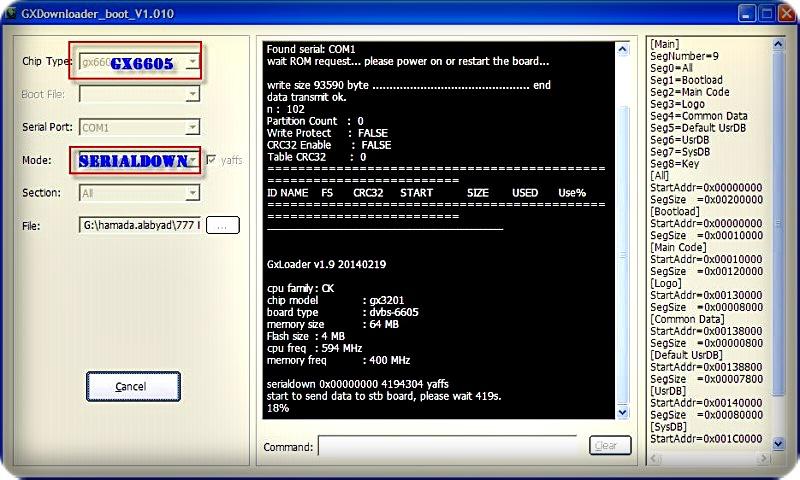Click the console log vertical scrollbar thumb
This screenshot has width=800, height=480.
coord(622,255)
